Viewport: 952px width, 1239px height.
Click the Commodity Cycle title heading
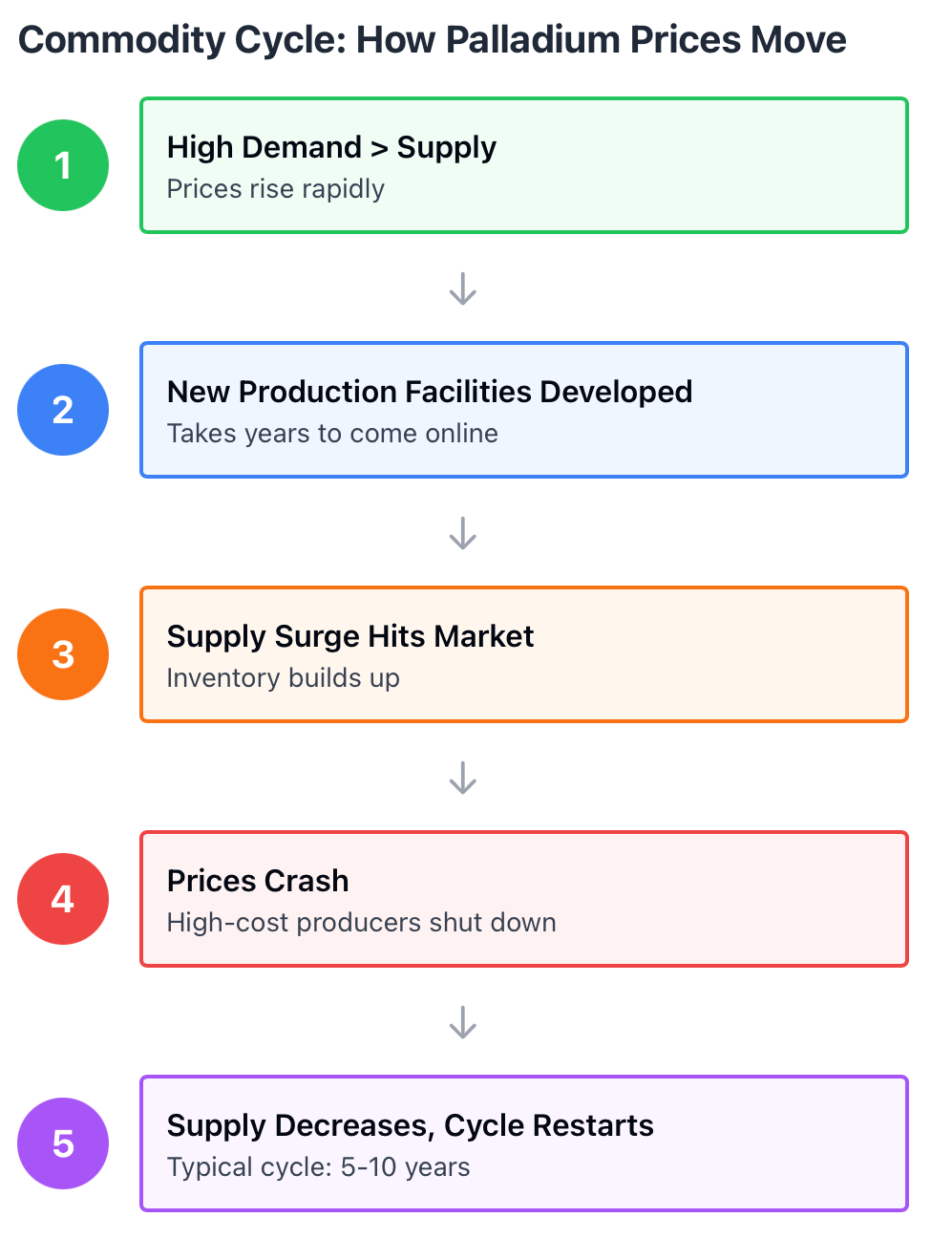coord(433,40)
